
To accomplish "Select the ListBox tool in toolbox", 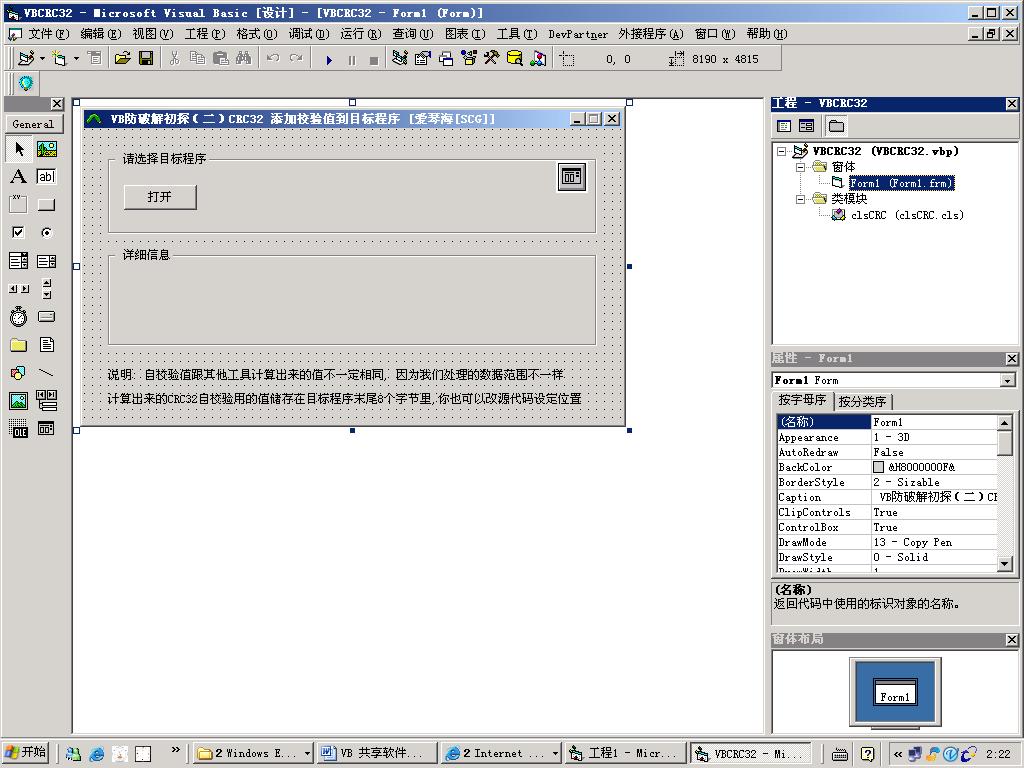I will (46, 261).
